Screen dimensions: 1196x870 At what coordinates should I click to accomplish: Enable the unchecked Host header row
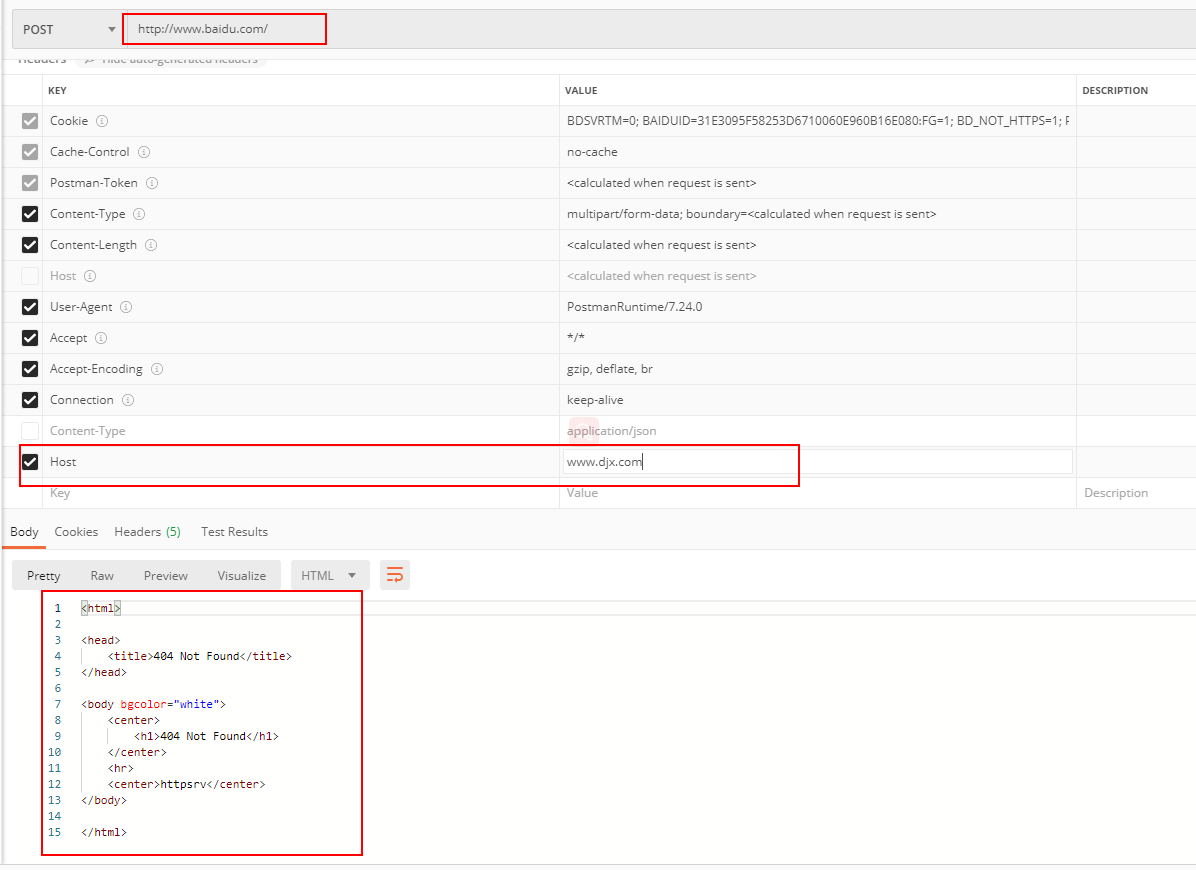pos(29,276)
